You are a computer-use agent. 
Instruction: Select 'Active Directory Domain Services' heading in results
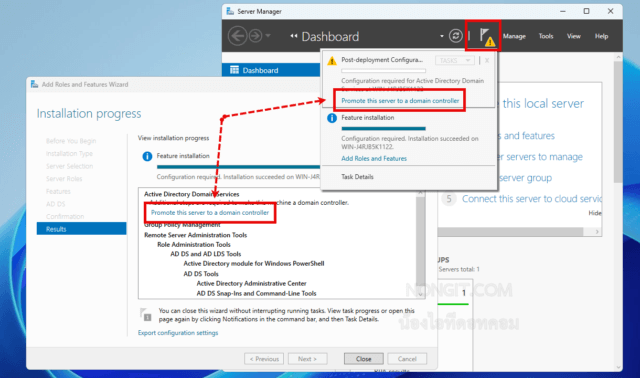(191, 194)
